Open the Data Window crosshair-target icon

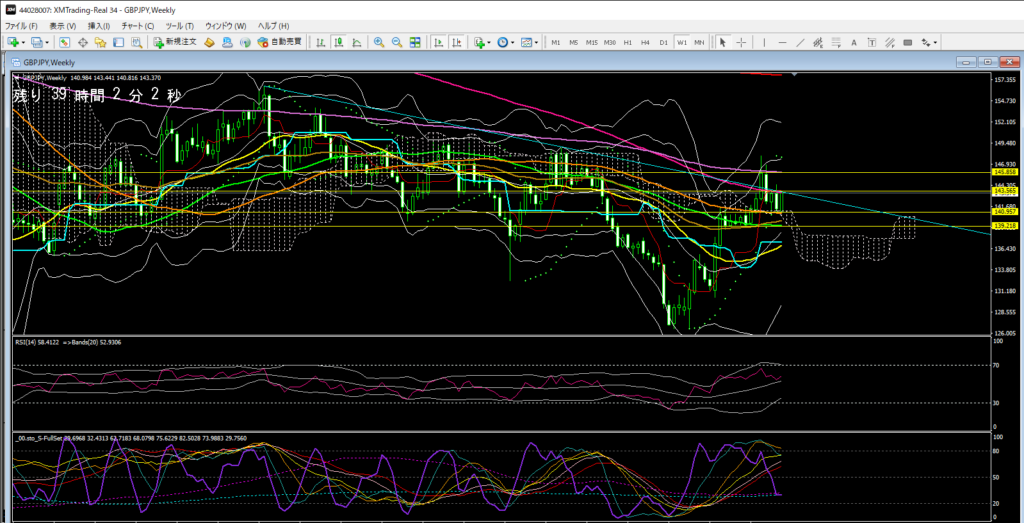83,42
